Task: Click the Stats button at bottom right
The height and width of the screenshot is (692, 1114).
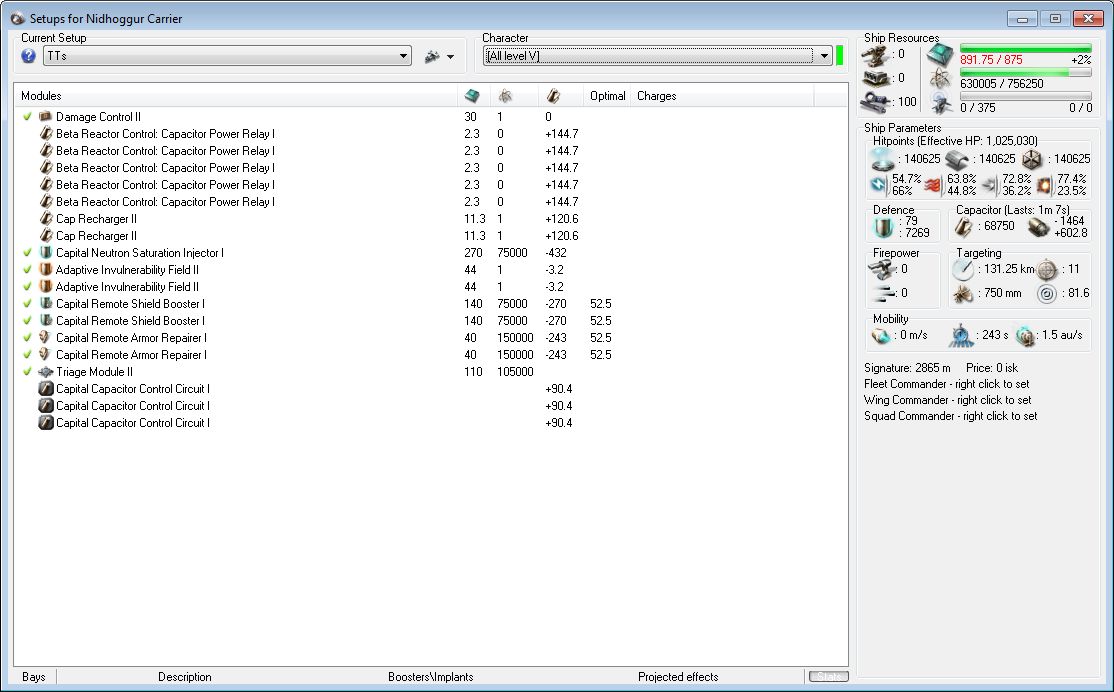Action: click(828, 676)
